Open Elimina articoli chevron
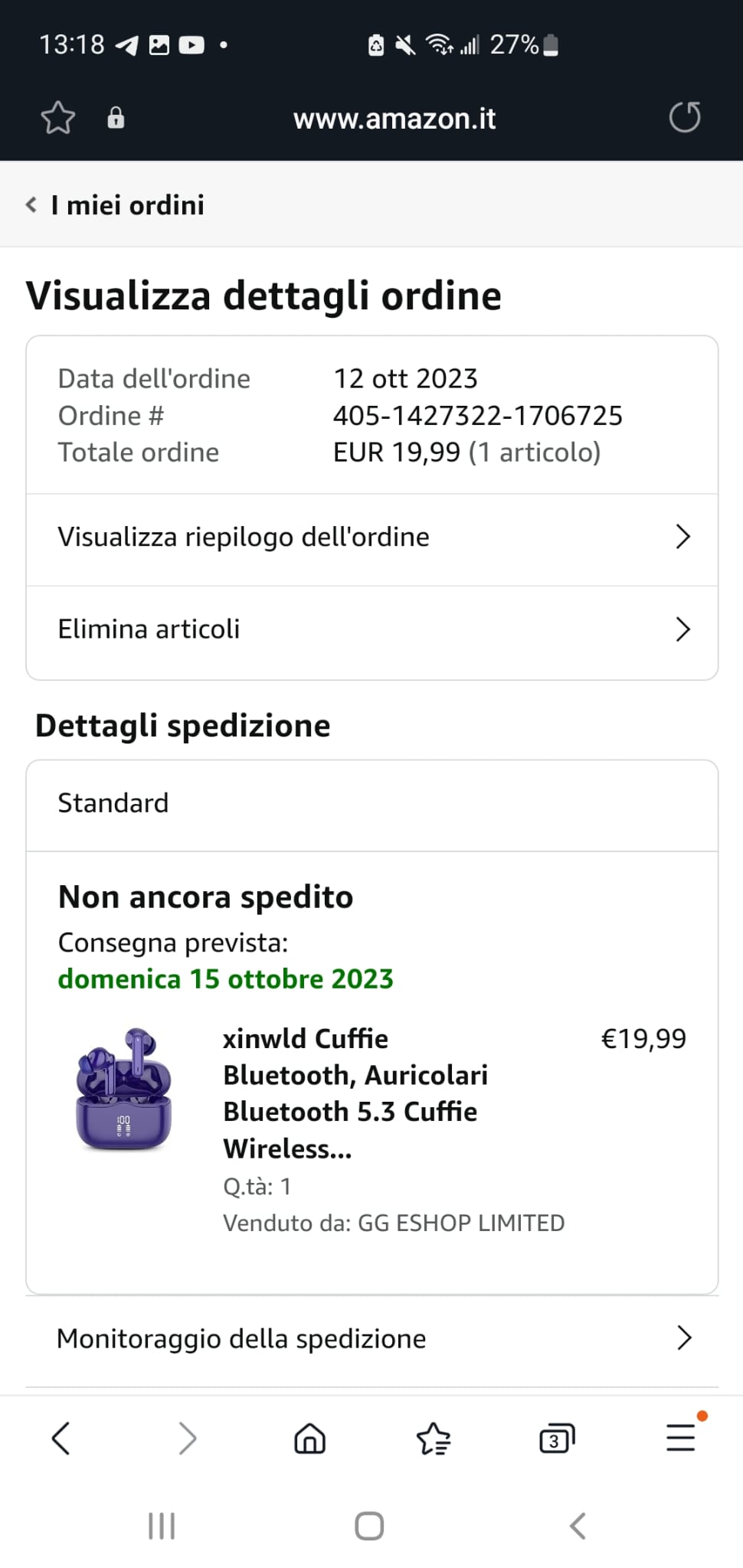 [x=682, y=629]
